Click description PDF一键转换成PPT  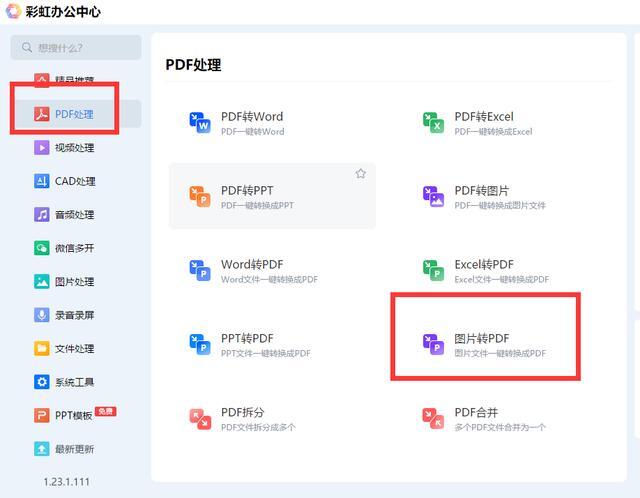tap(257, 205)
